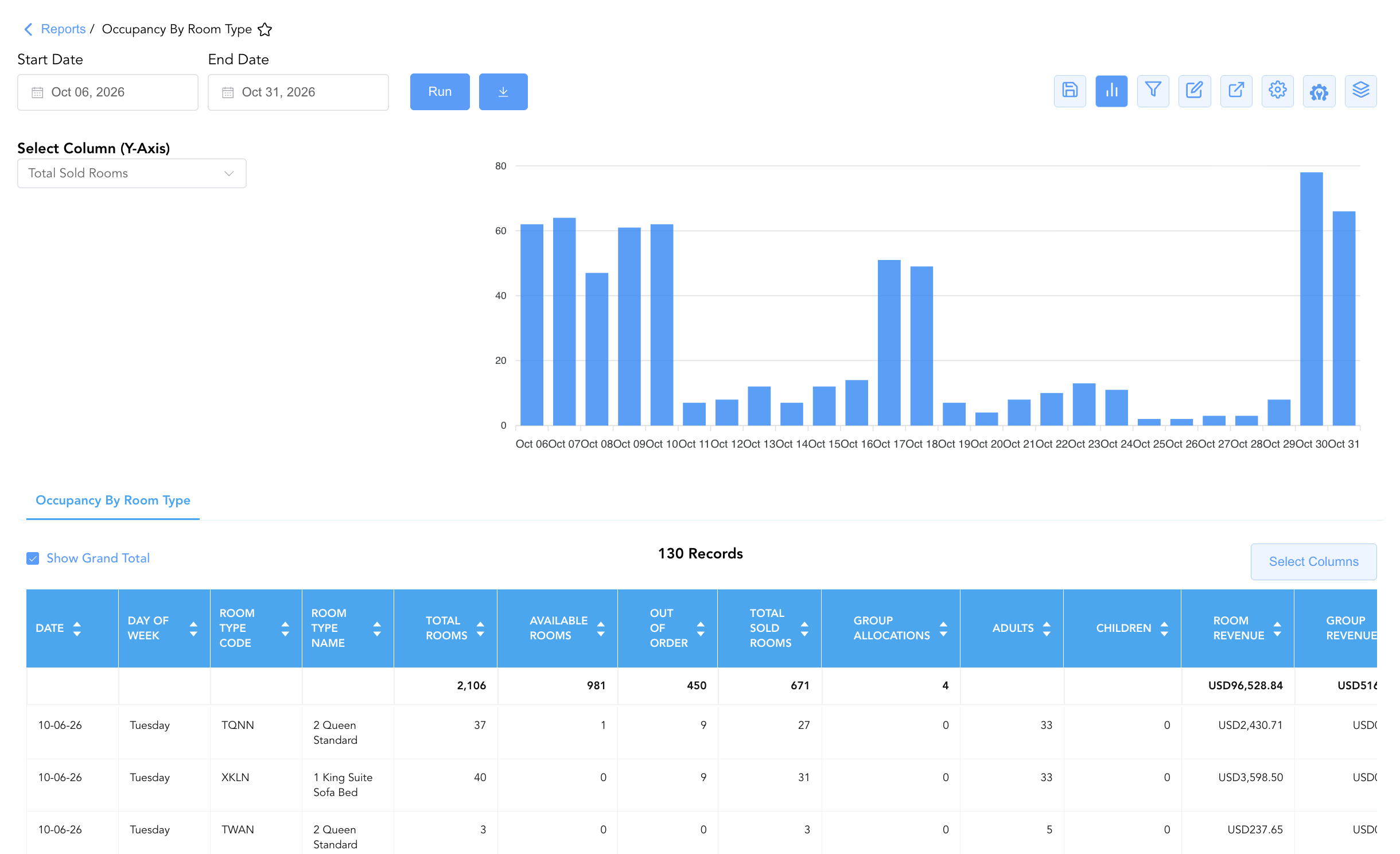Click the Oct 30 bar in chart
This screenshot has height=854, width=1400.
tap(1311, 298)
